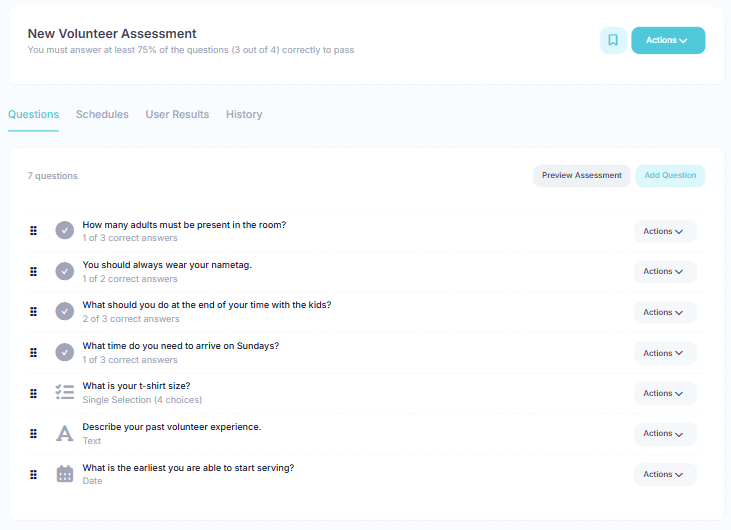Click the bookmark icon in the header
The width and height of the screenshot is (731, 530).
click(x=613, y=40)
